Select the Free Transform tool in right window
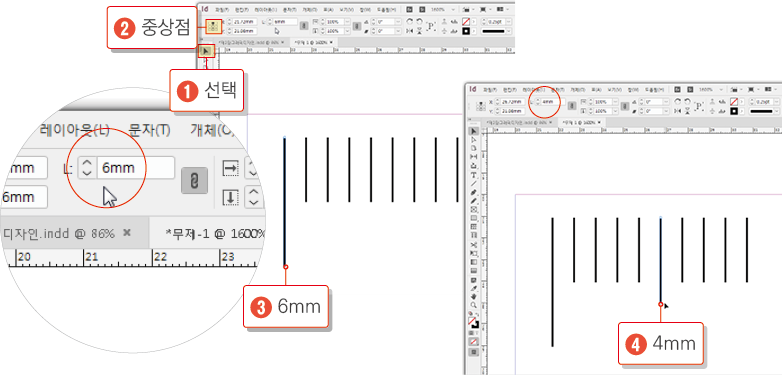 (x=474, y=253)
